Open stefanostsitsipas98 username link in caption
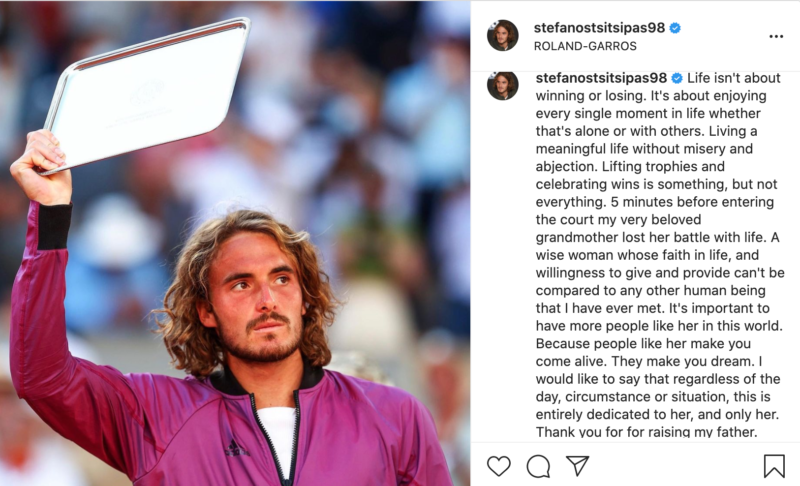 (x=602, y=78)
